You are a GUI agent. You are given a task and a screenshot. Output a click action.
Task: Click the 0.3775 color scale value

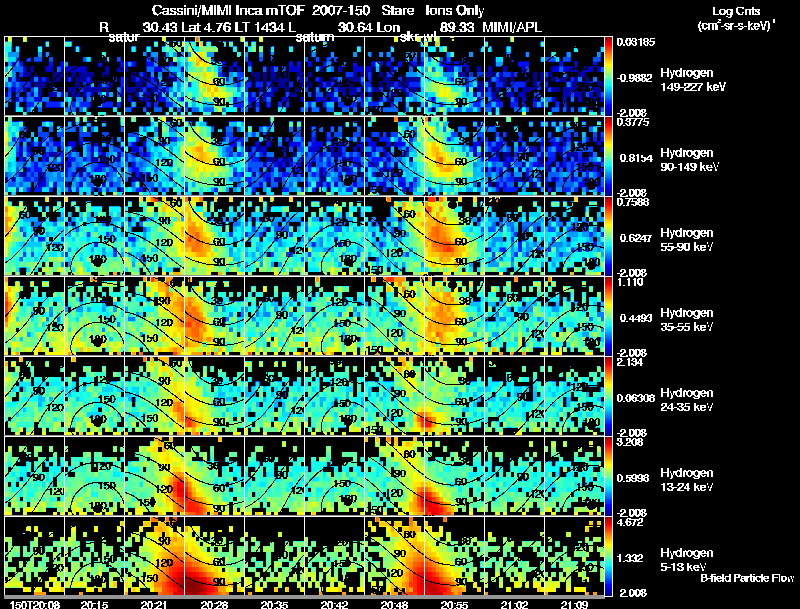tap(633, 122)
